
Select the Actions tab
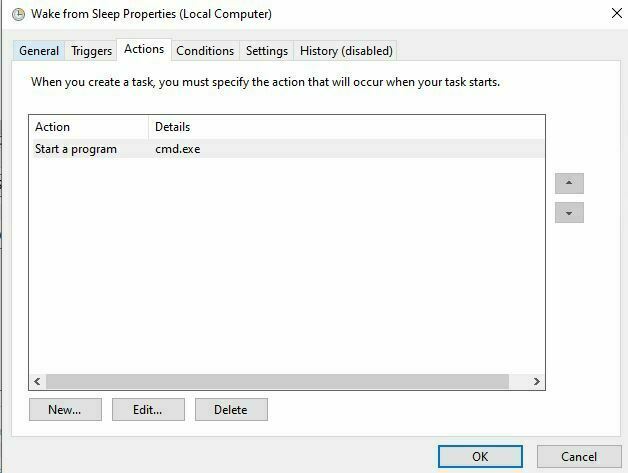(x=144, y=49)
